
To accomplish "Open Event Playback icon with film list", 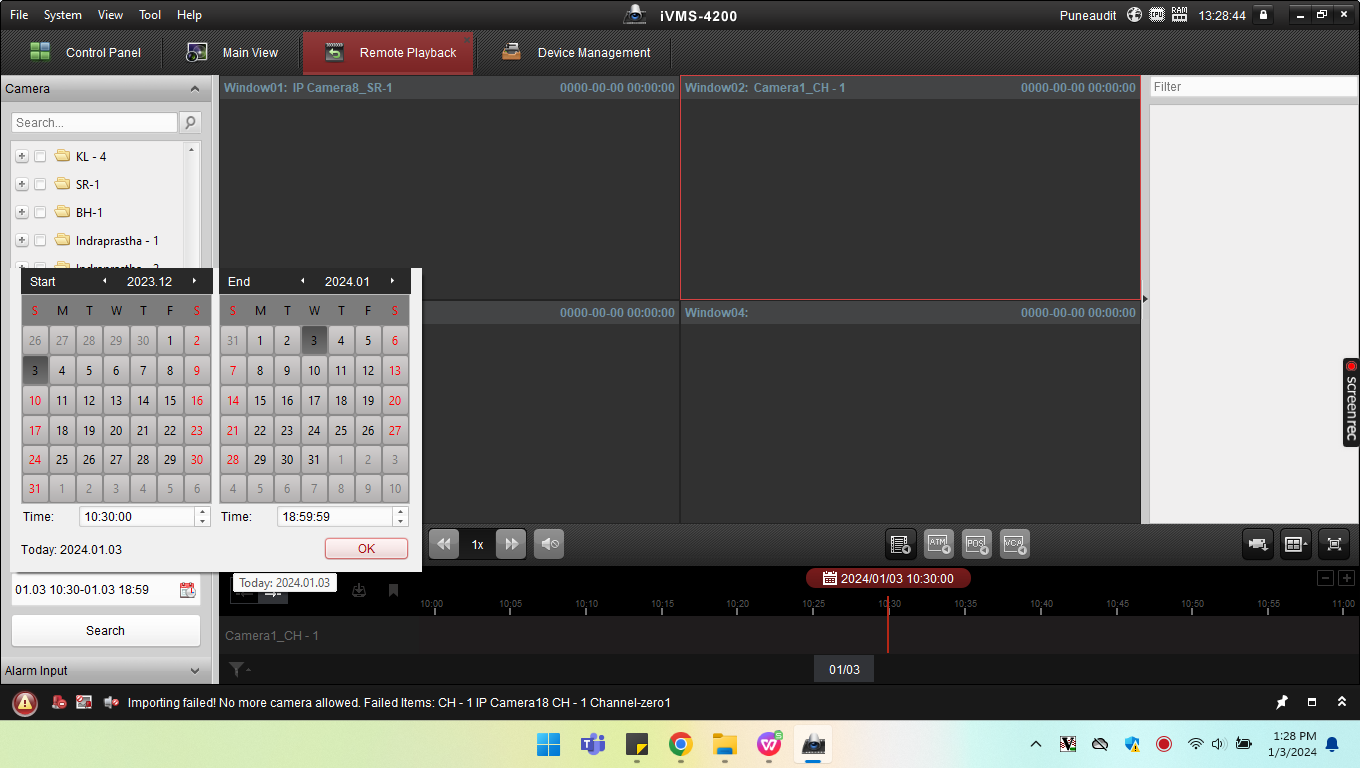I will click(901, 544).
